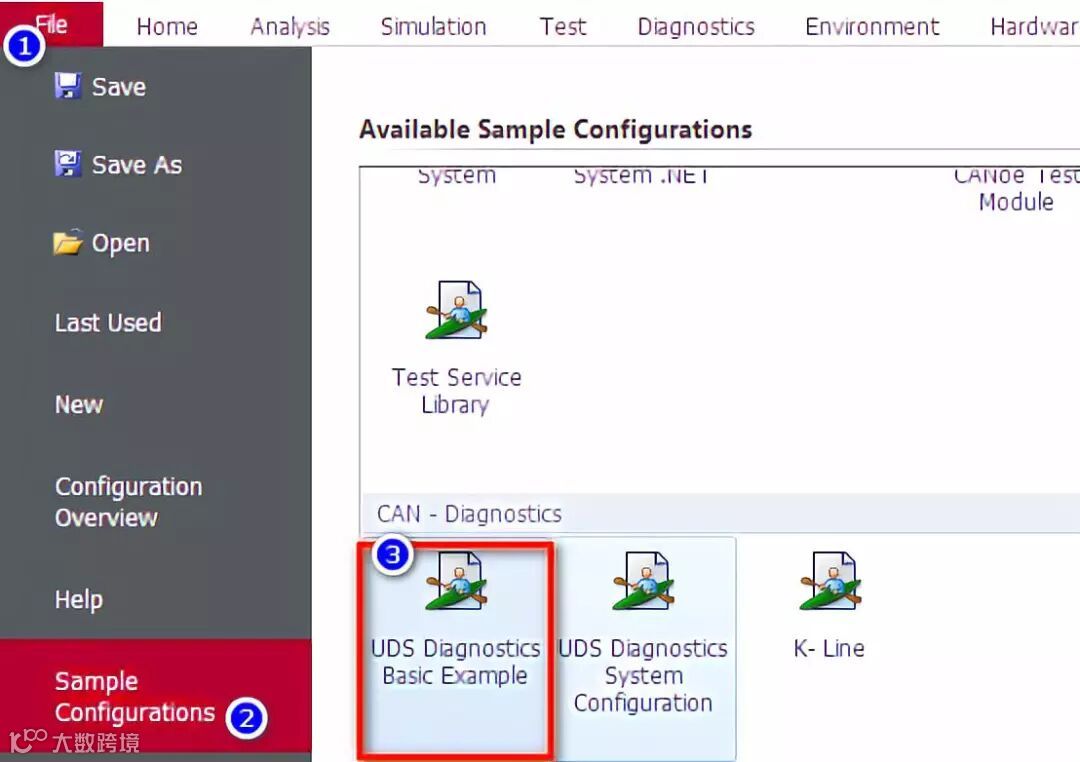Switch to the Home tab
Viewport: 1080px width, 762px height.
167,27
